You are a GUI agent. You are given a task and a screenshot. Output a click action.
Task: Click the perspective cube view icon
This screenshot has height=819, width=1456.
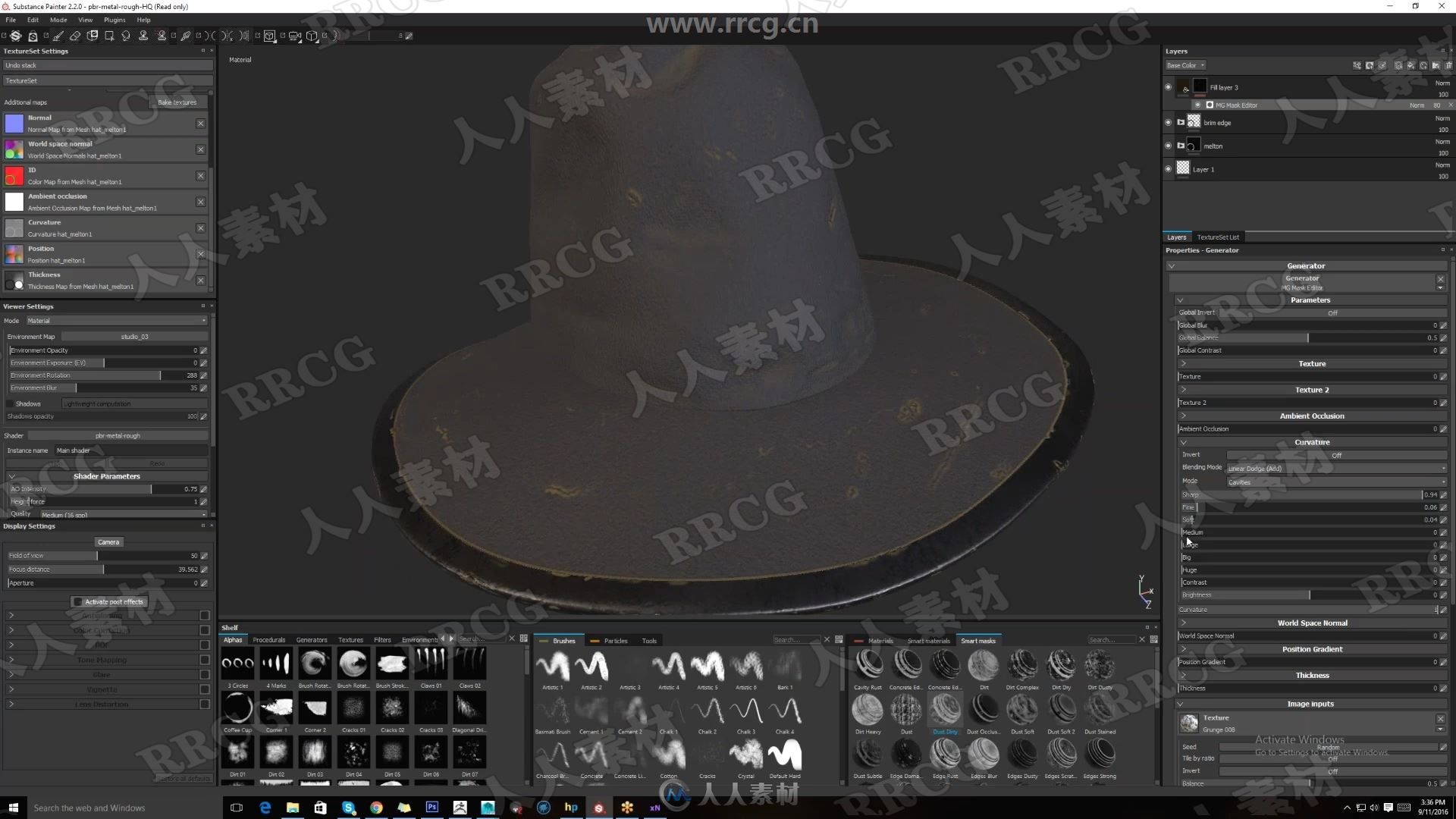pyautogui.click(x=312, y=36)
